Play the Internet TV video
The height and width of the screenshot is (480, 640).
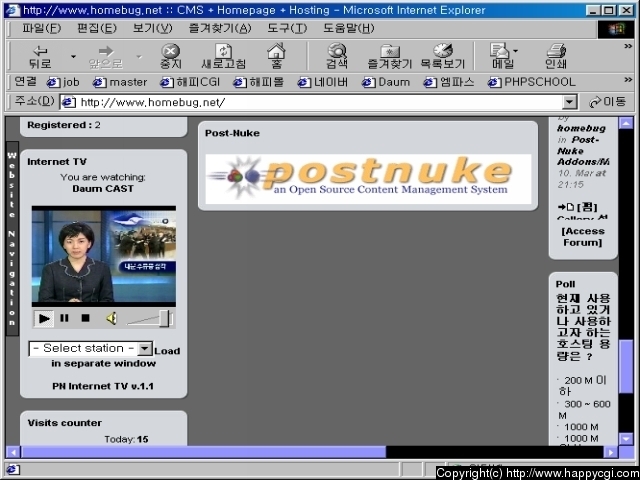pyautogui.click(x=44, y=318)
